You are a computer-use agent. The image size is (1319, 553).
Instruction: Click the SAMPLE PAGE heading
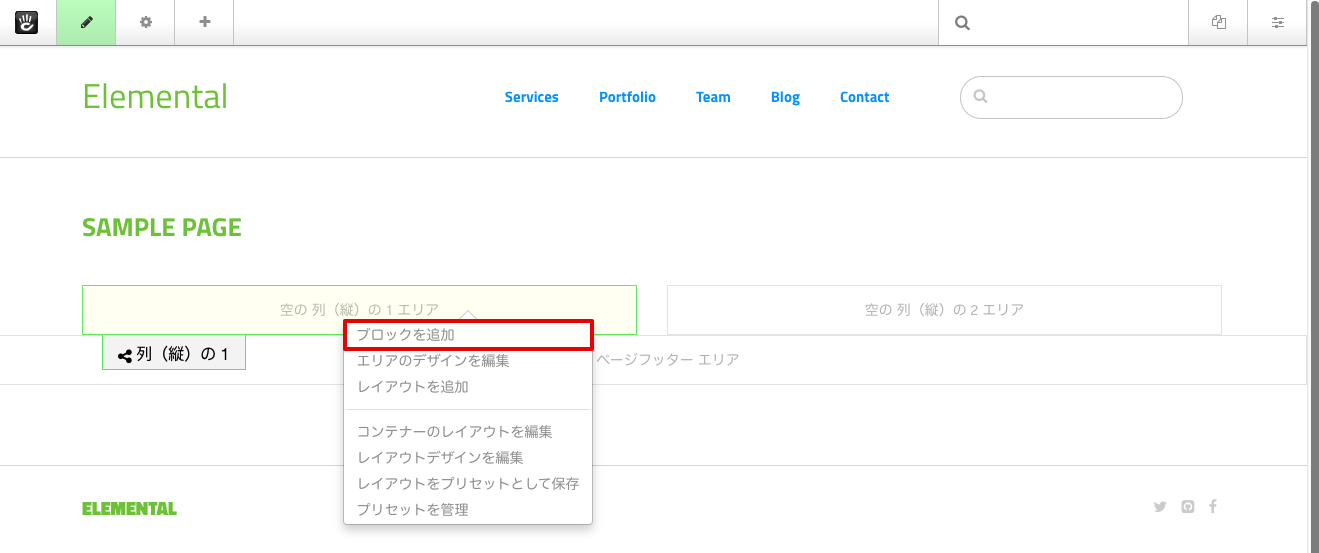[162, 228]
